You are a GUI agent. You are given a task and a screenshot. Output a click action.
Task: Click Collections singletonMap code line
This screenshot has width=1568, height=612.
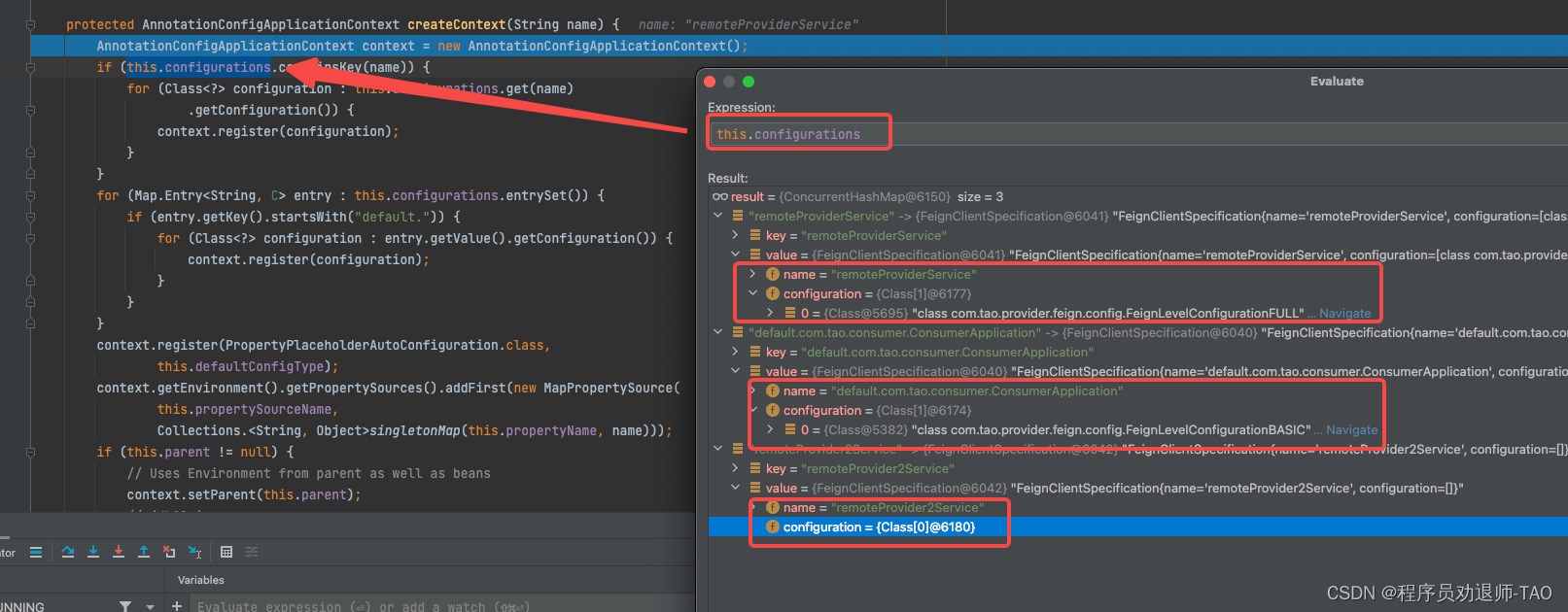[415, 430]
